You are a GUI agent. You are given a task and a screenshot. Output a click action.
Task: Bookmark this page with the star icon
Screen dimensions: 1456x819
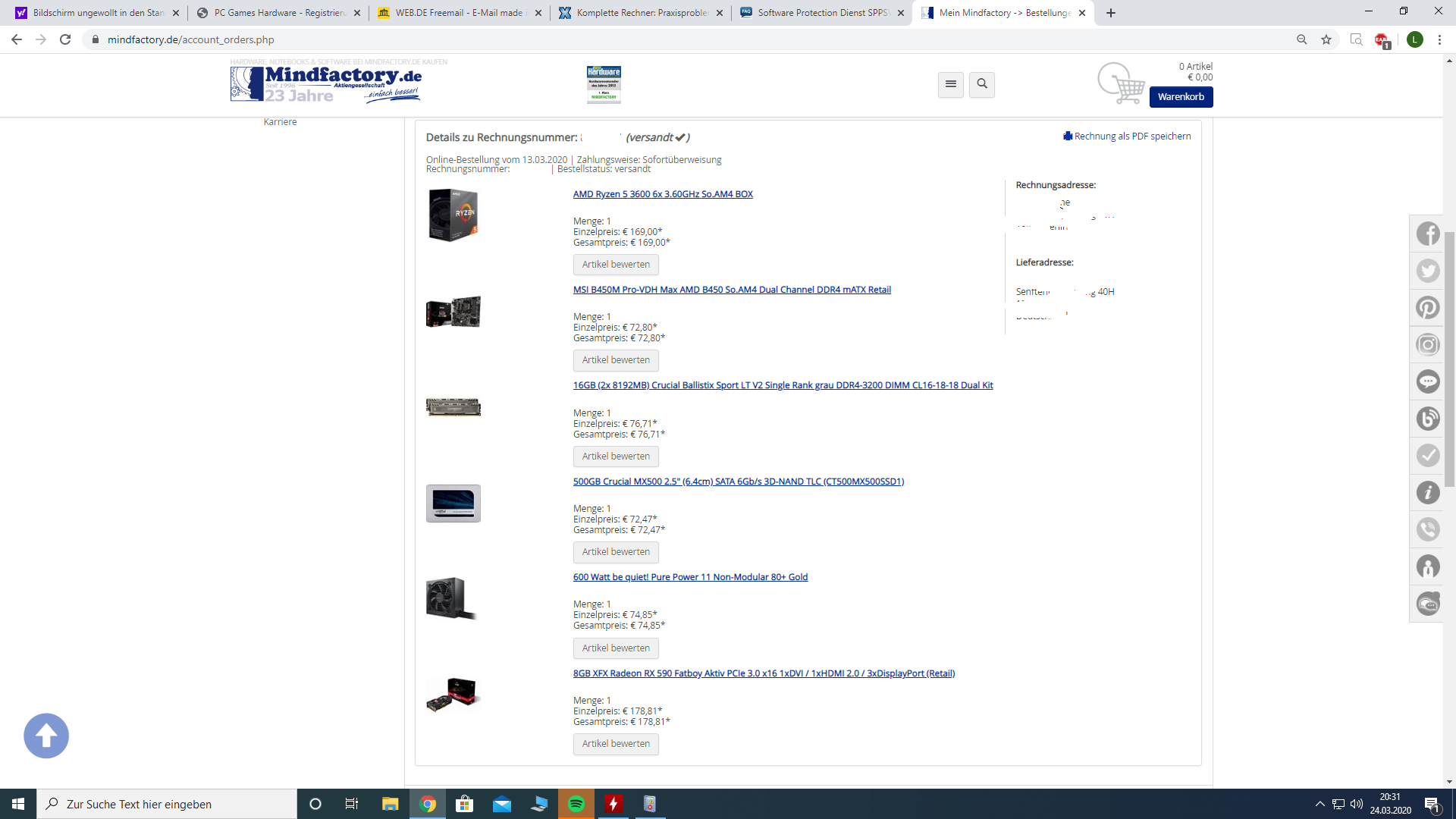pyautogui.click(x=1326, y=39)
